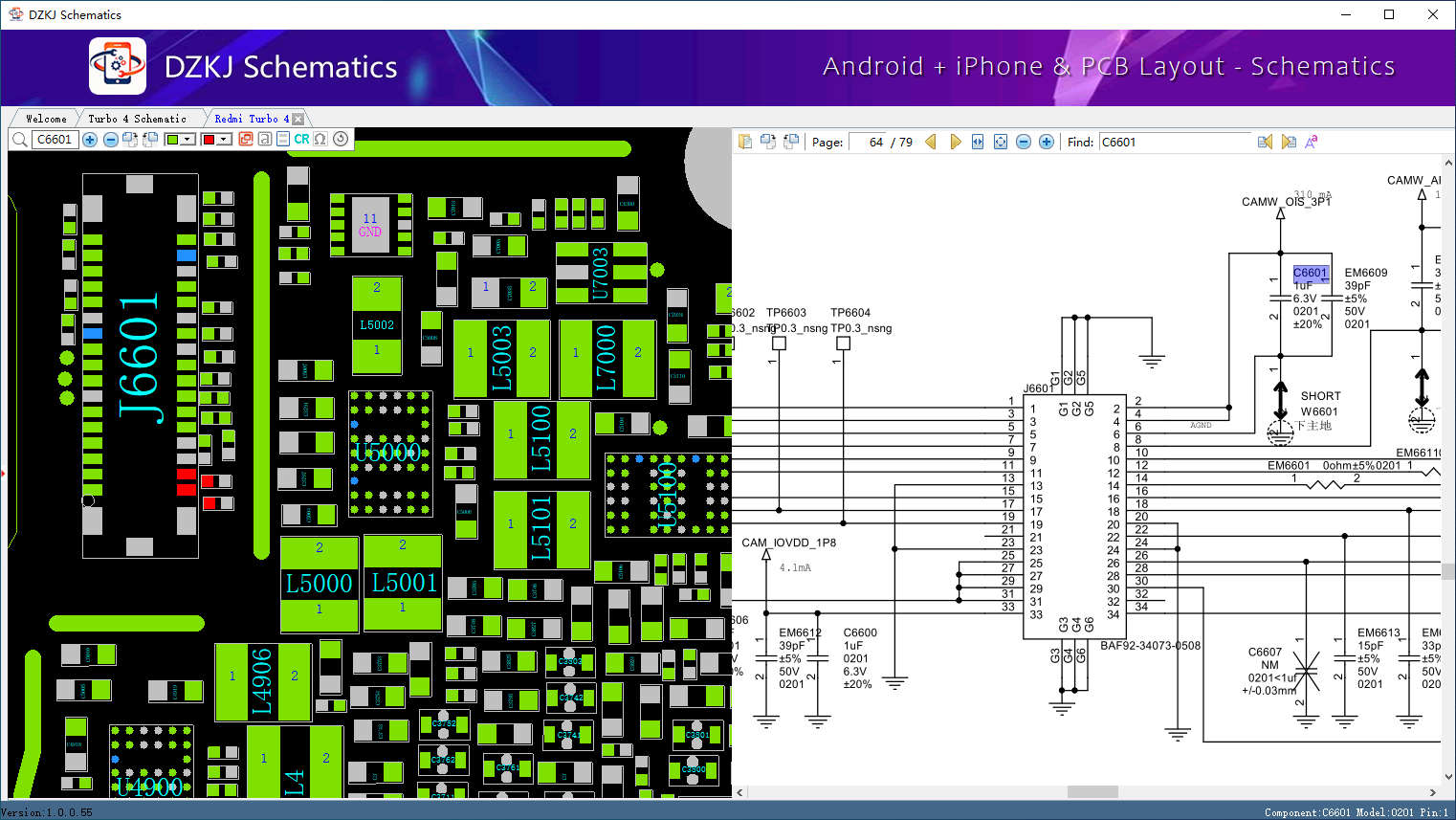Image resolution: width=1456 pixels, height=820 pixels.
Task: Go to the previous schematic page arrow
Action: [x=931, y=142]
